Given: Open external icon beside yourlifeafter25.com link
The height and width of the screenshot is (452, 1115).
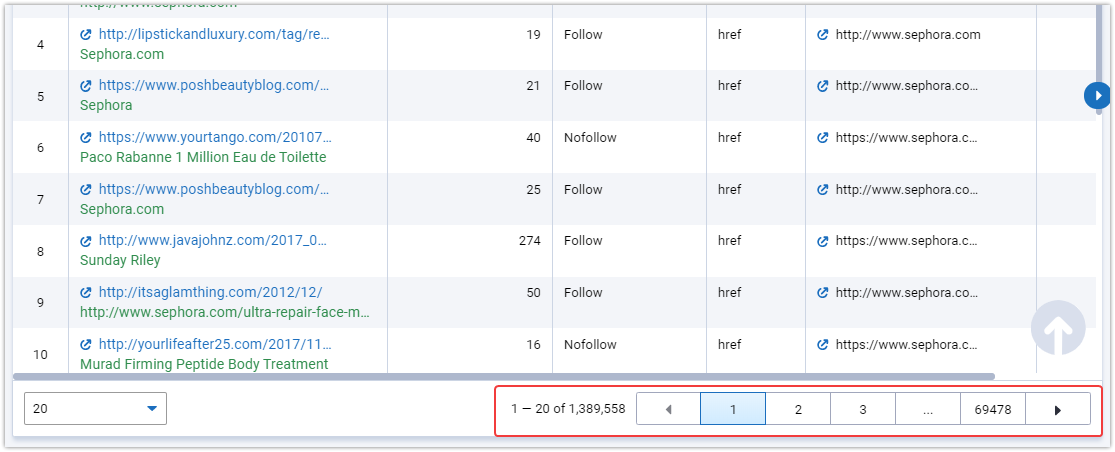Looking at the screenshot, I should click(86, 345).
